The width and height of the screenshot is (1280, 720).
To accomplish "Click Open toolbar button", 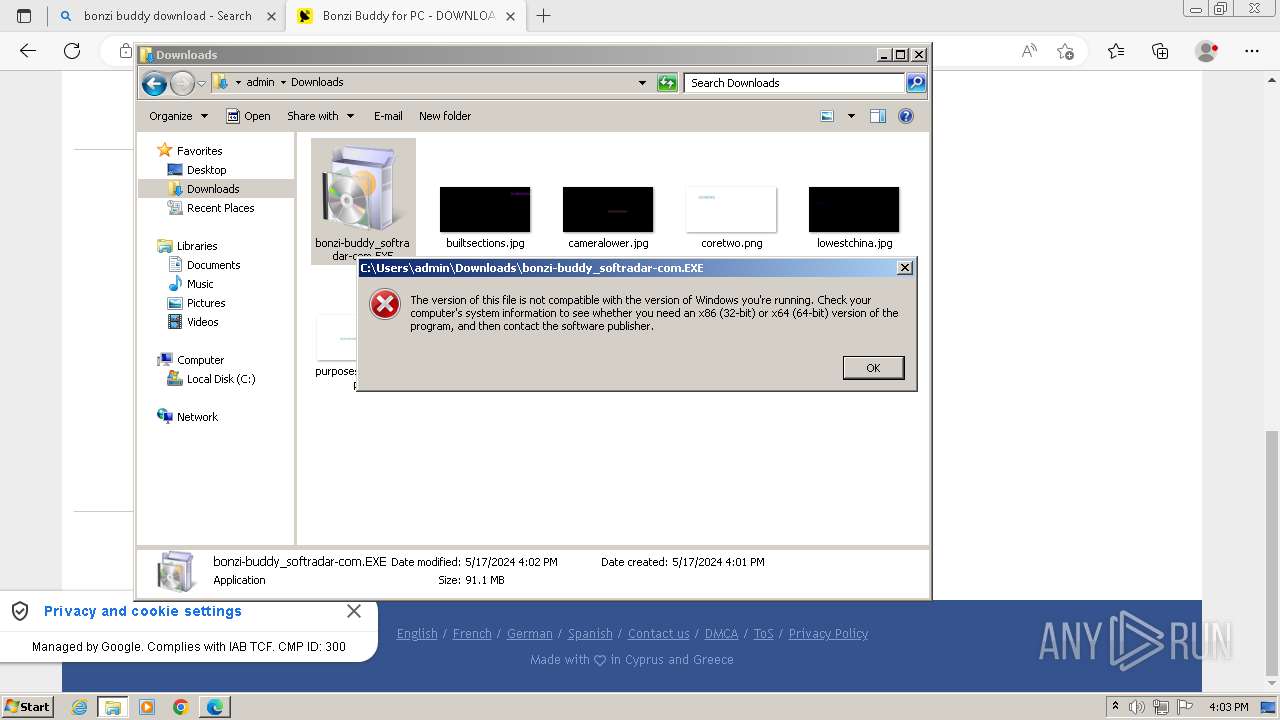I will click(248, 116).
